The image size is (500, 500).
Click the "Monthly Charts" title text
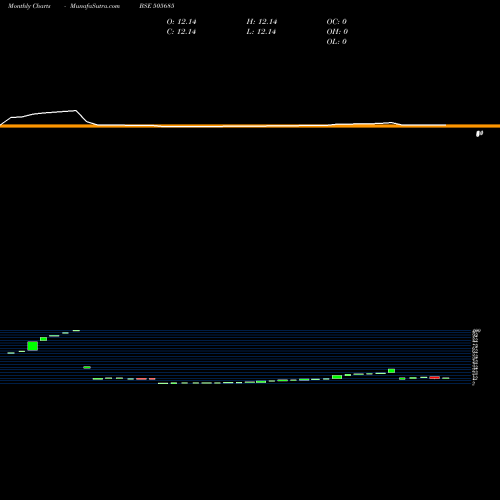tap(29, 6)
